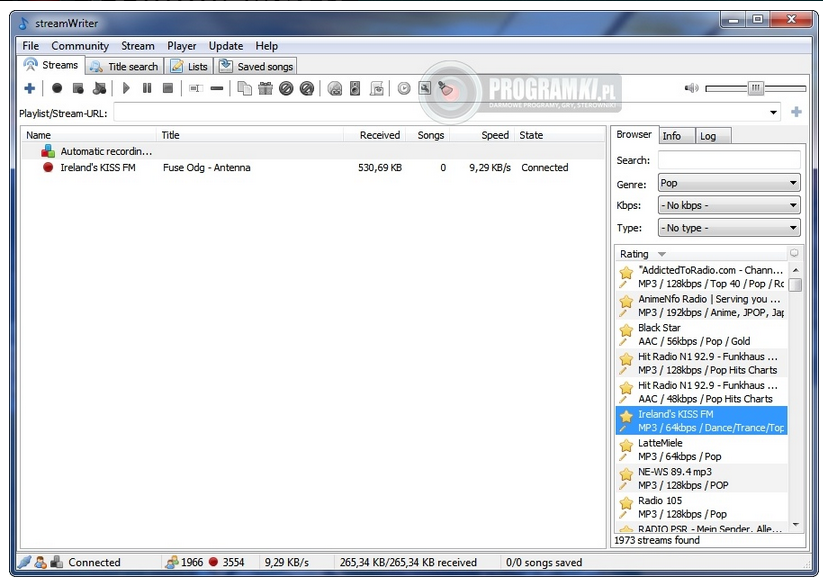Image resolution: width=823 pixels, height=582 pixels.
Task: Click the copy pages toolbar icon
Action: point(245,88)
